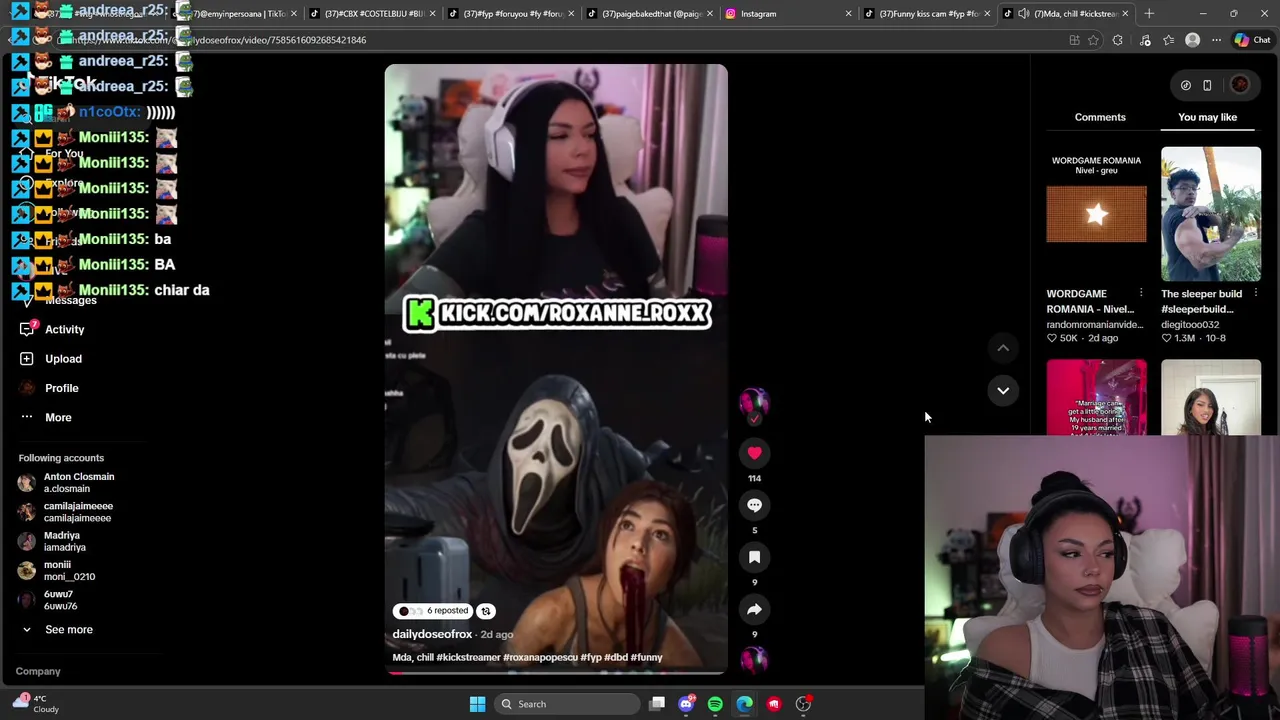
Task: Click the repost icon beside 6 reposted
Action: point(486,611)
